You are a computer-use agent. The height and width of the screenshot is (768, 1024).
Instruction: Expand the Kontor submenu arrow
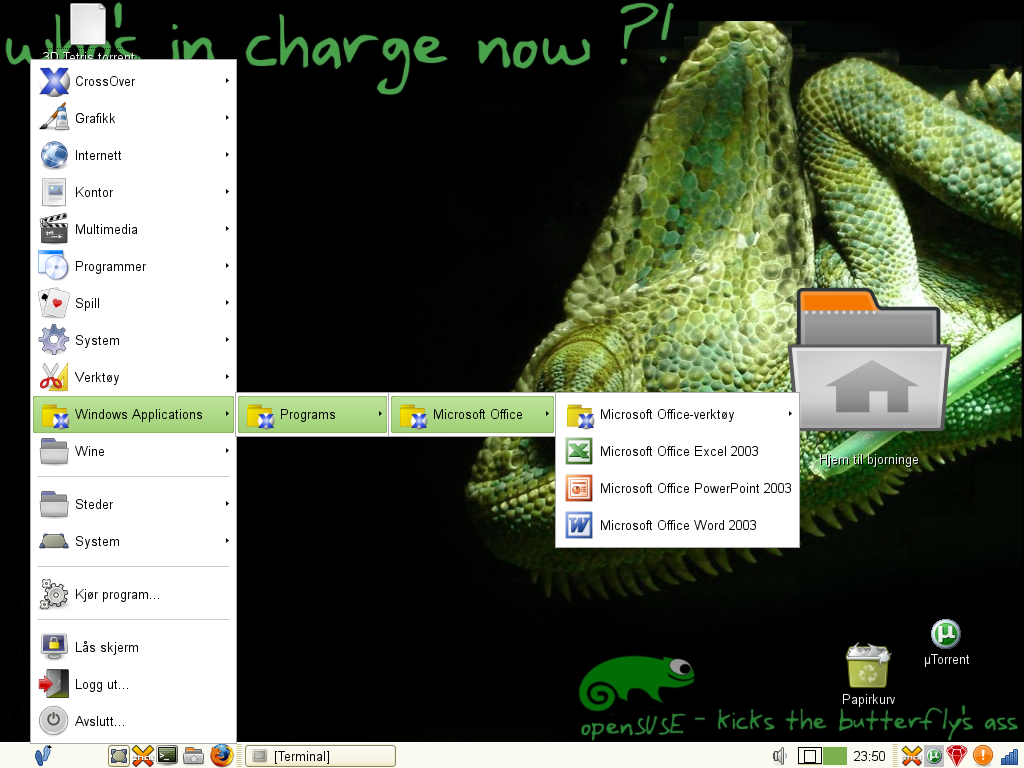pos(227,192)
